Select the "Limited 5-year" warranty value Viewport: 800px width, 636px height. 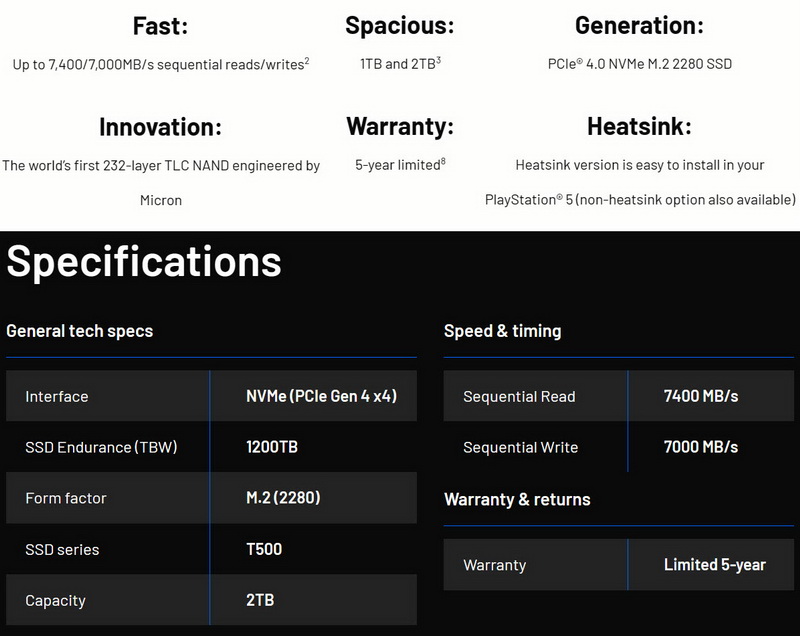(715, 565)
